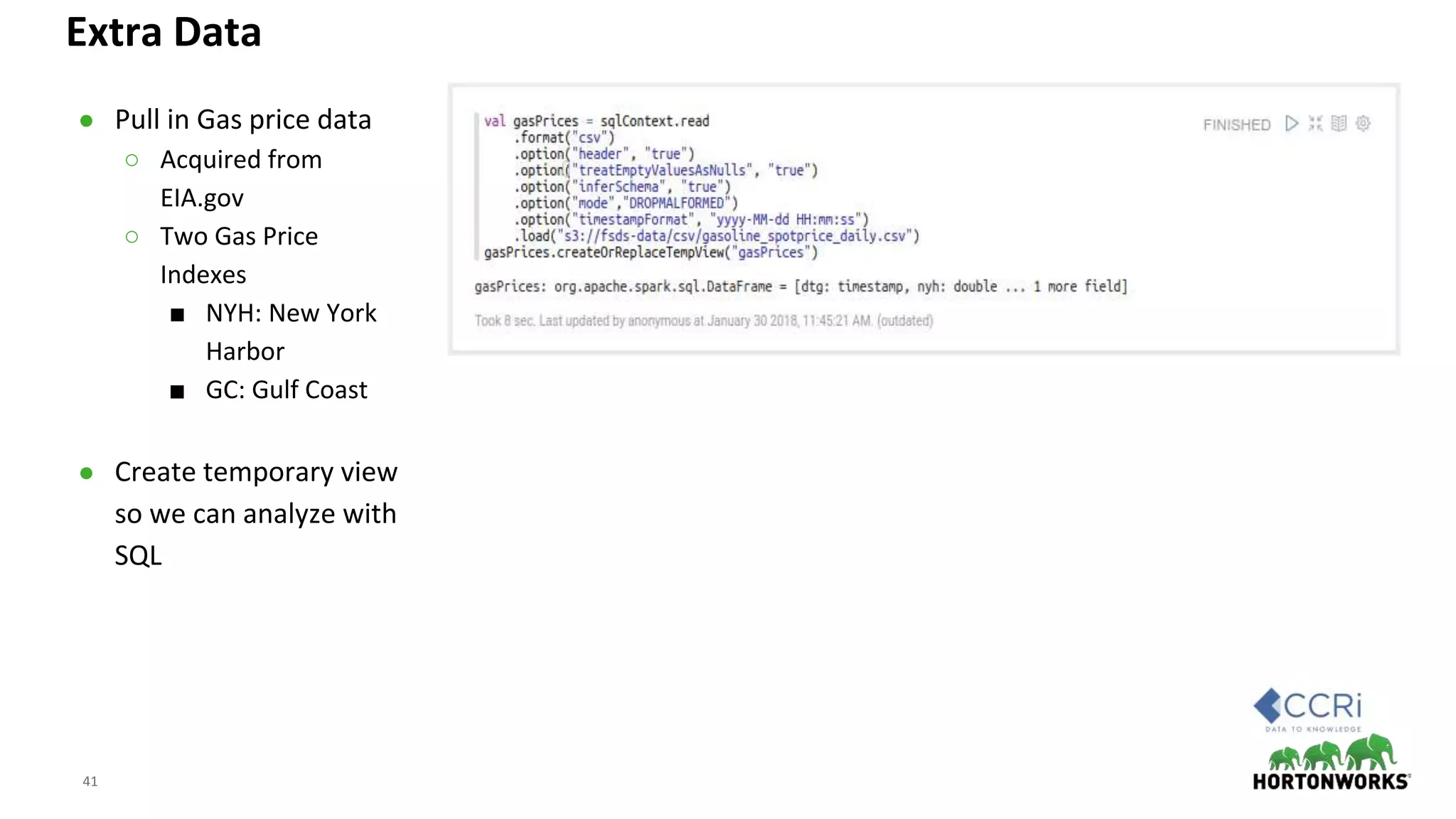Click the 'Acquired from EIA.gov' sub-bullet

(241, 178)
